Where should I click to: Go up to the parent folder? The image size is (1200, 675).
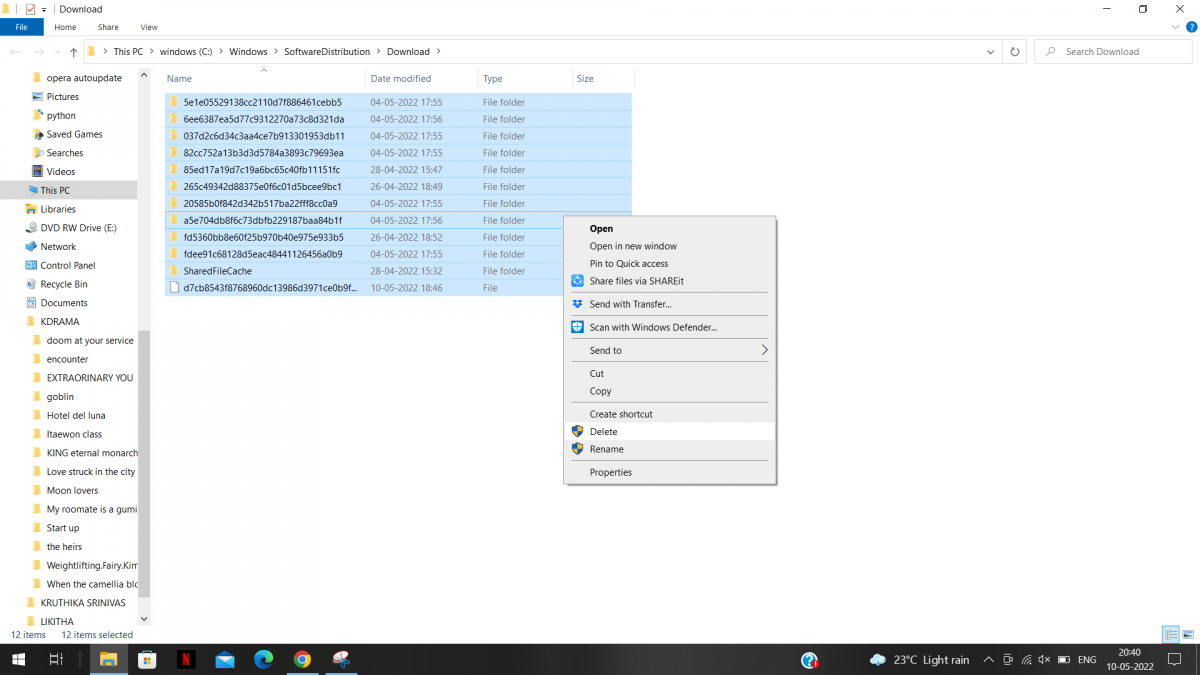pyautogui.click(x=73, y=51)
